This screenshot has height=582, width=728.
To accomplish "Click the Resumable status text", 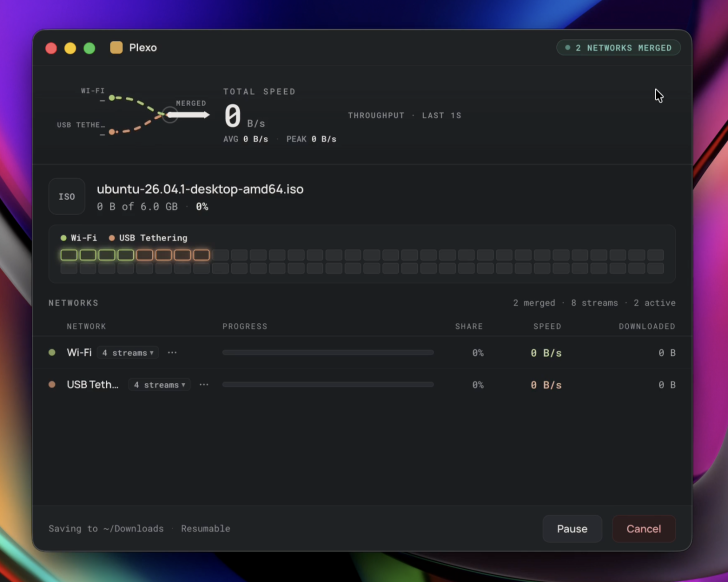I will pos(206,529).
